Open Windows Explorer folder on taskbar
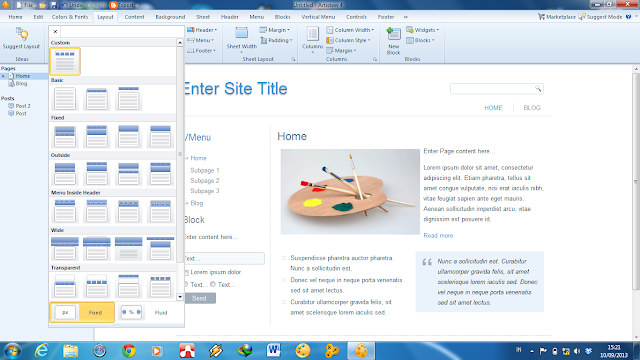This screenshot has height=360, width=640. coord(70,351)
